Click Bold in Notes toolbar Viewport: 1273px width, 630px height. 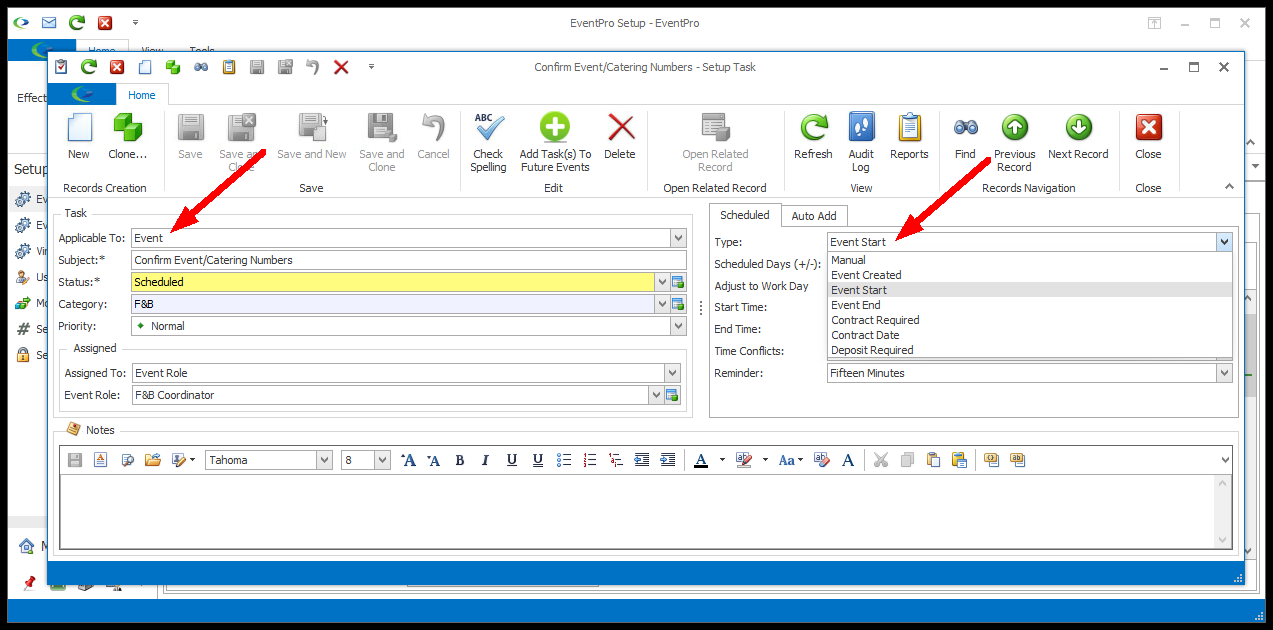[x=460, y=460]
